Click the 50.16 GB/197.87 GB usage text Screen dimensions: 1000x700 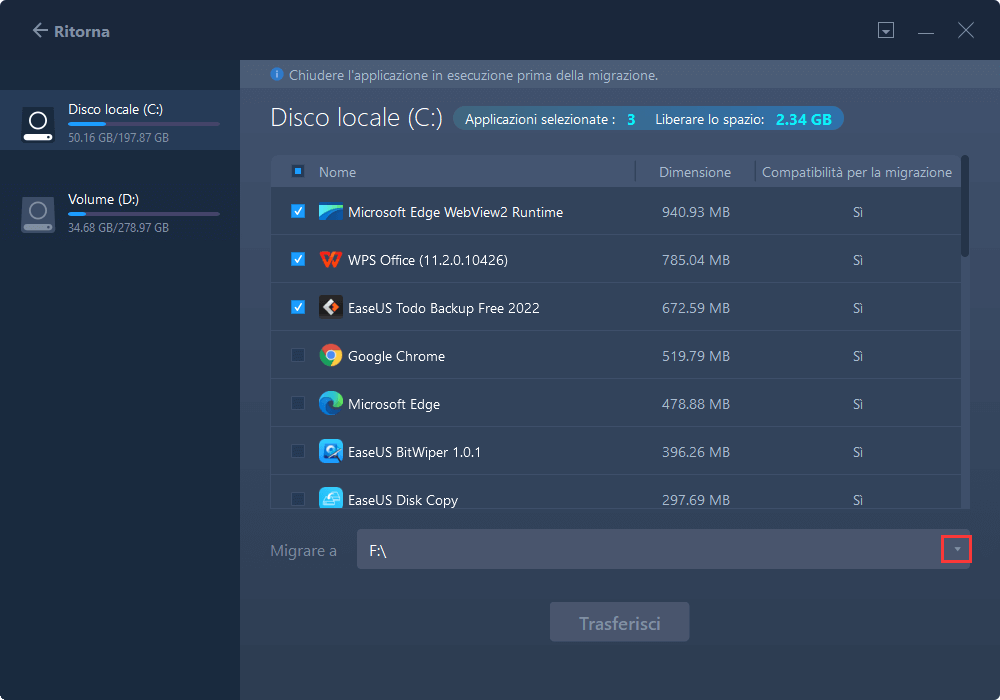(119, 138)
